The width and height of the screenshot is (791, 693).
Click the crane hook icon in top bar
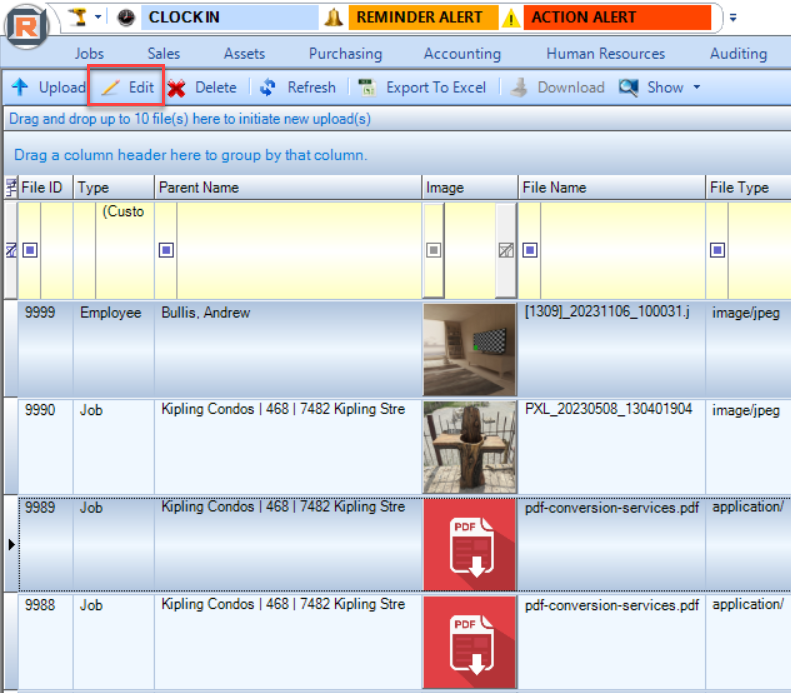[x=79, y=17]
